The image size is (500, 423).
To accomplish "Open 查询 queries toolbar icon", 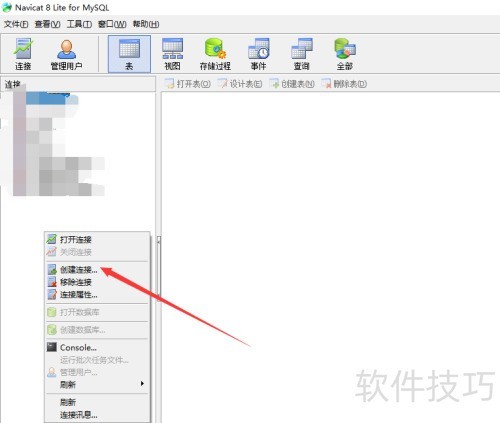I will coord(302,54).
